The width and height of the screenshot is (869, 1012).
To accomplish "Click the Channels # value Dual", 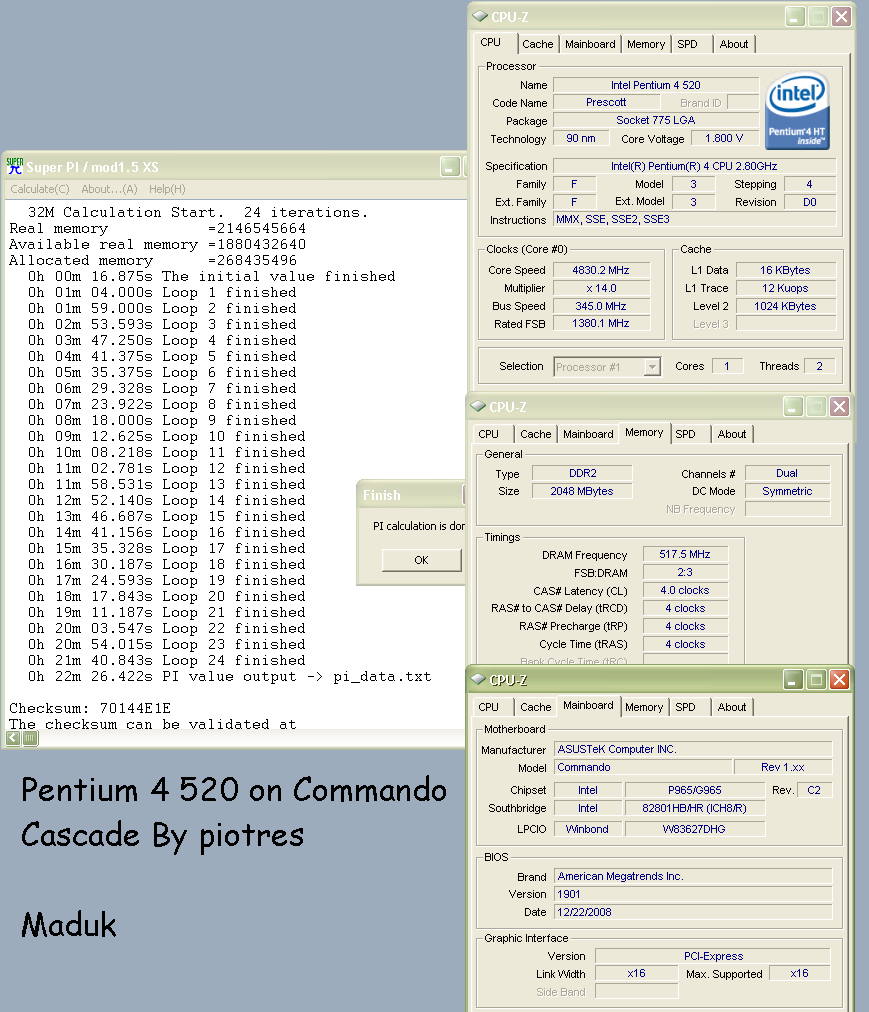I will pyautogui.click(x=787, y=473).
